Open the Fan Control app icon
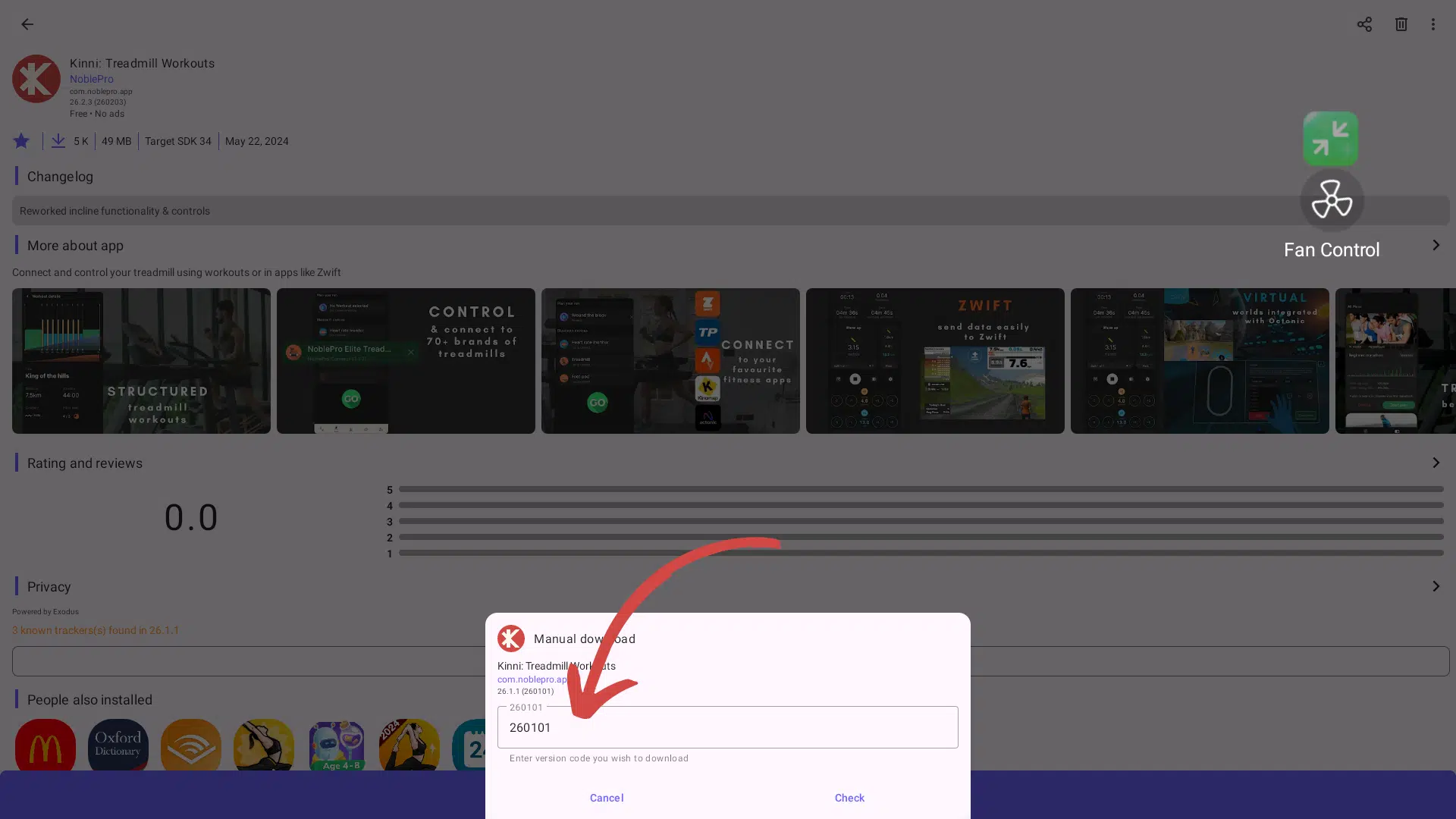 [x=1331, y=199]
